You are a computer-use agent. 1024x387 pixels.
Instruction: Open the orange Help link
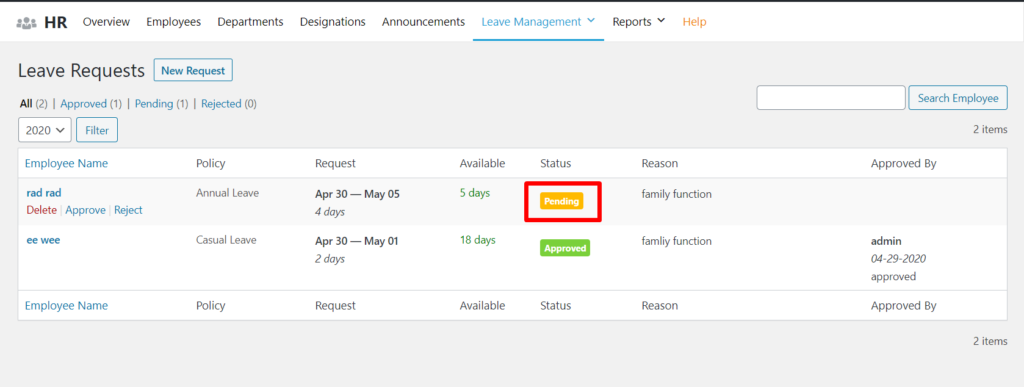[x=694, y=22]
